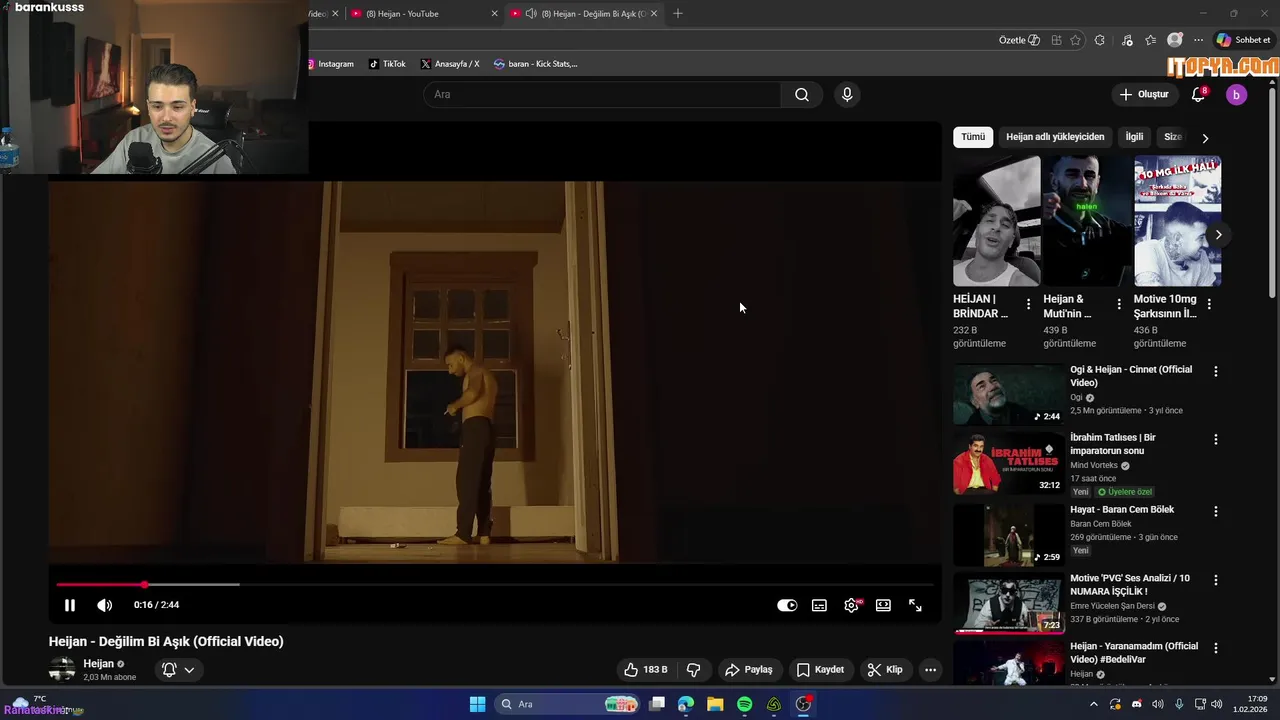The width and height of the screenshot is (1280, 720).
Task: Open options for HEİJAN | BRİNDAR short
Action: click(1028, 304)
